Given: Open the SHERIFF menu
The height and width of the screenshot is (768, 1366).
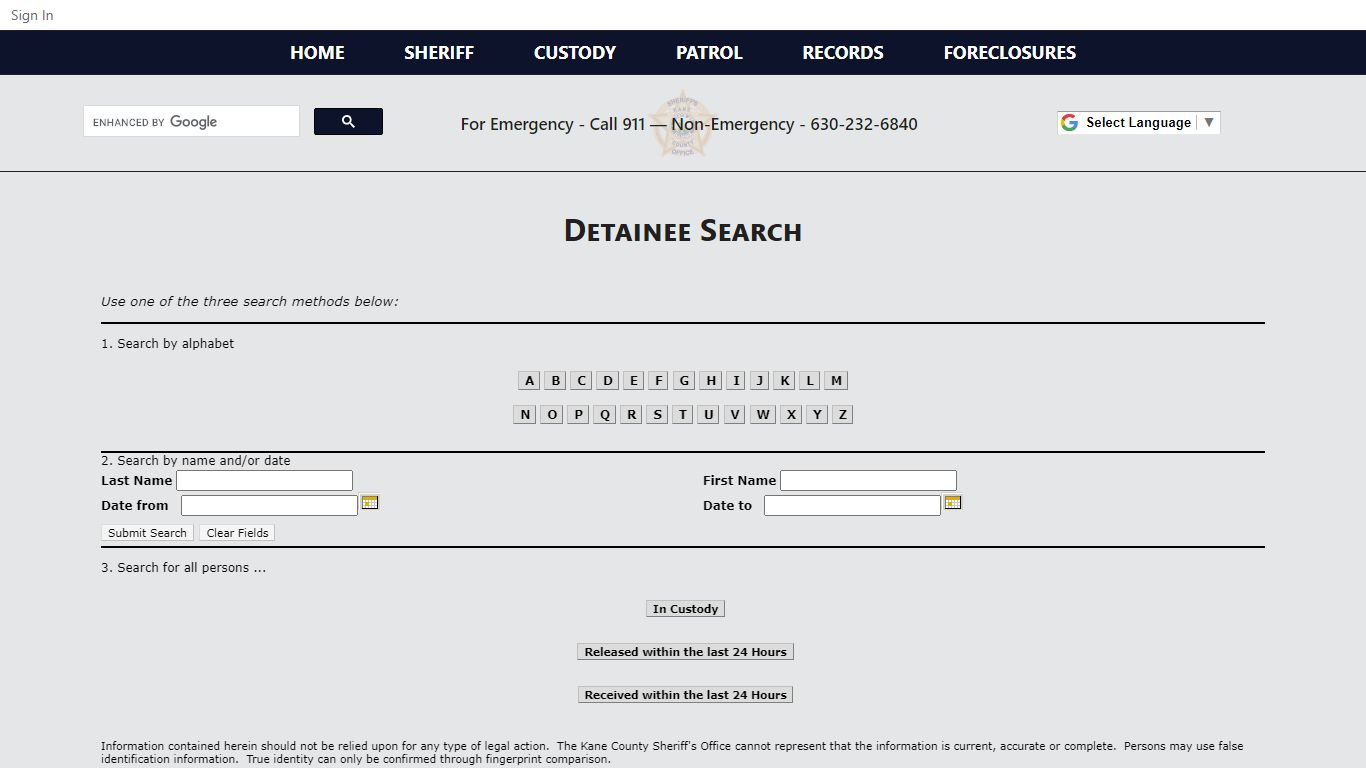Looking at the screenshot, I should click(x=439, y=53).
